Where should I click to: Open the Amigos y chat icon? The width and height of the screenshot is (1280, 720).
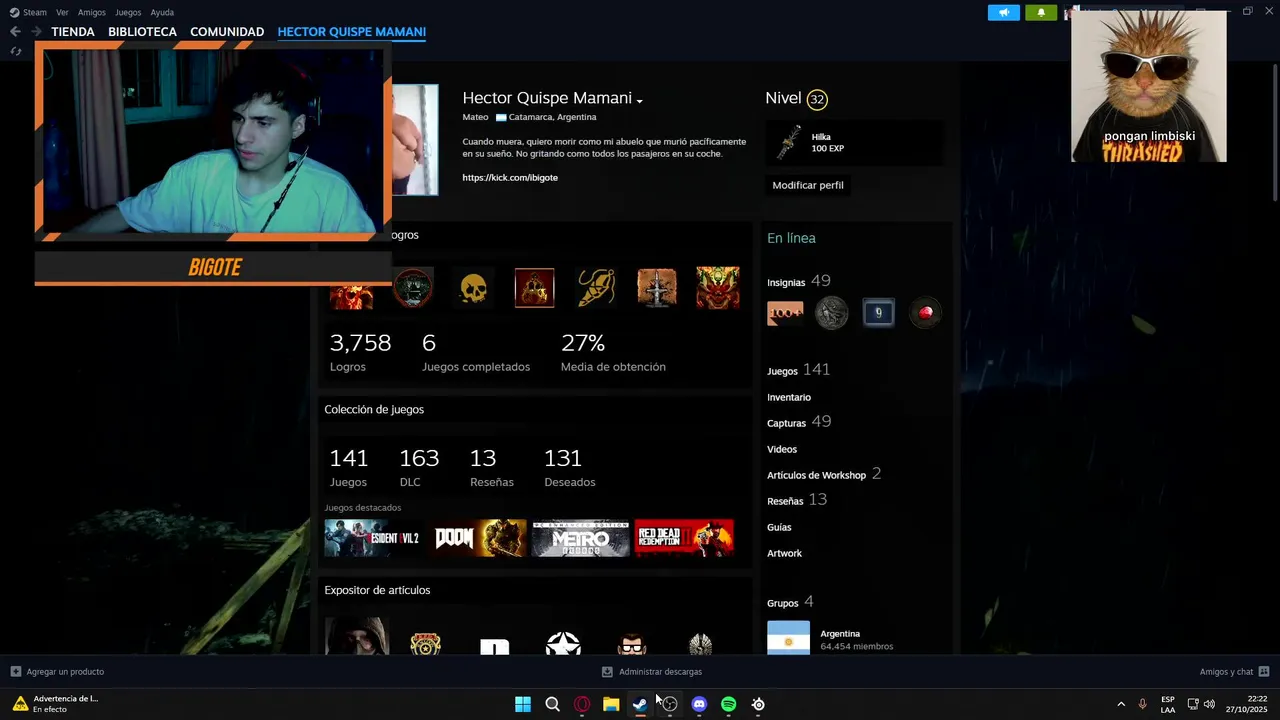tap(1264, 672)
